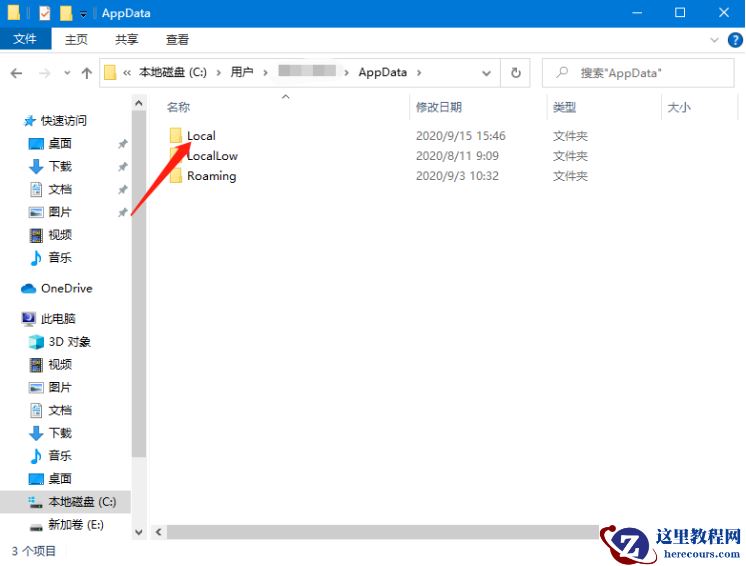
Task: Click the properties icon in title bar
Action: click(x=44, y=13)
